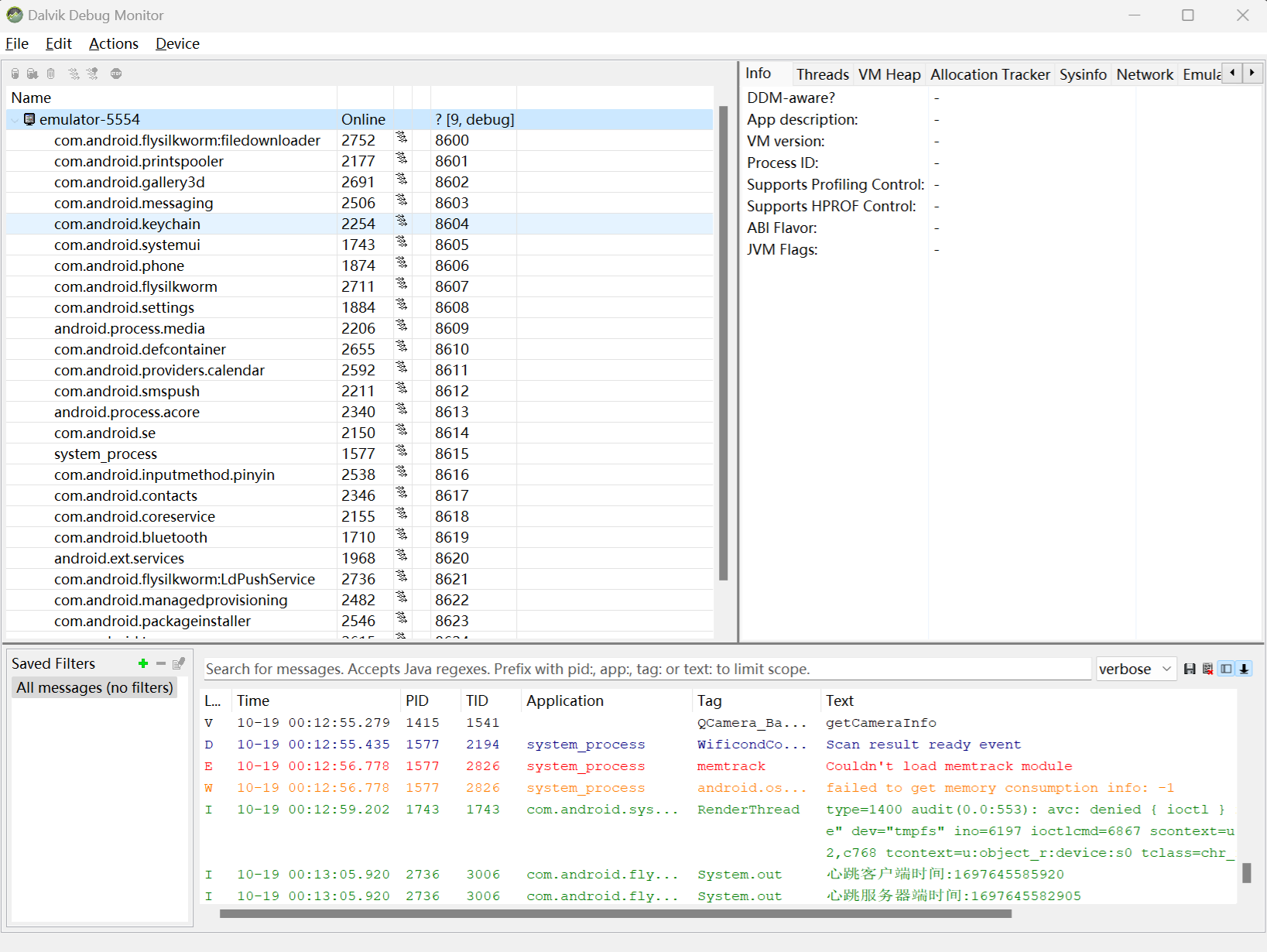
Task: Select the com.android.systemui process row
Action: pos(127,245)
